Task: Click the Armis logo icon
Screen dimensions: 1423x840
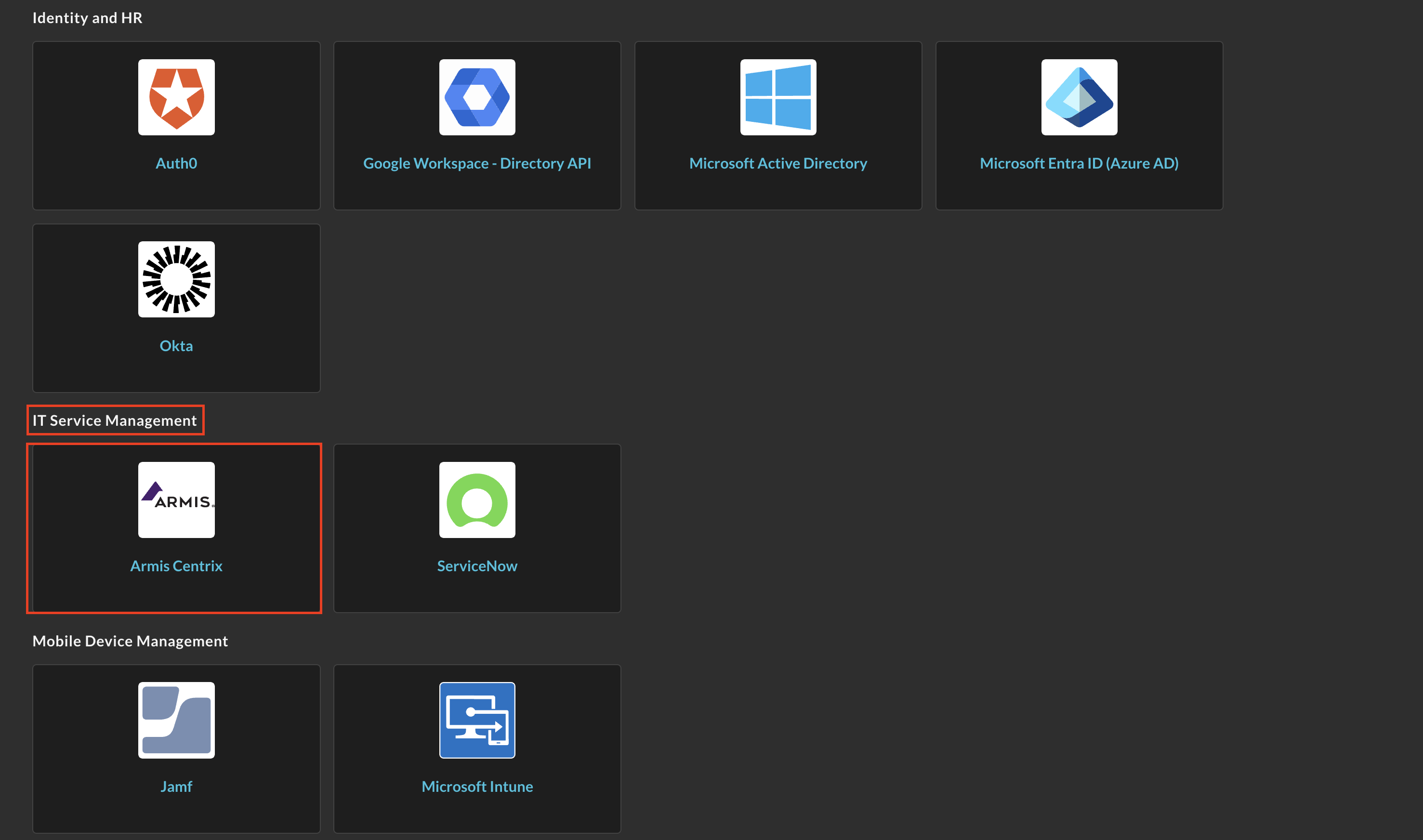Action: 176,500
